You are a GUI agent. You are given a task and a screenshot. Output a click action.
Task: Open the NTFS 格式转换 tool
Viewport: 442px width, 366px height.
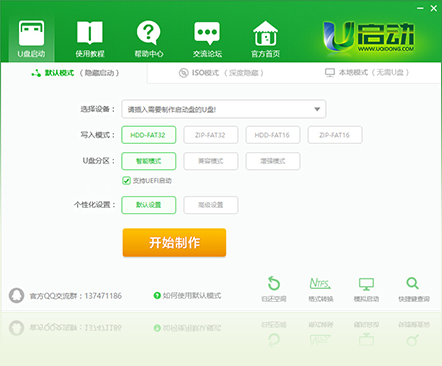click(320, 283)
